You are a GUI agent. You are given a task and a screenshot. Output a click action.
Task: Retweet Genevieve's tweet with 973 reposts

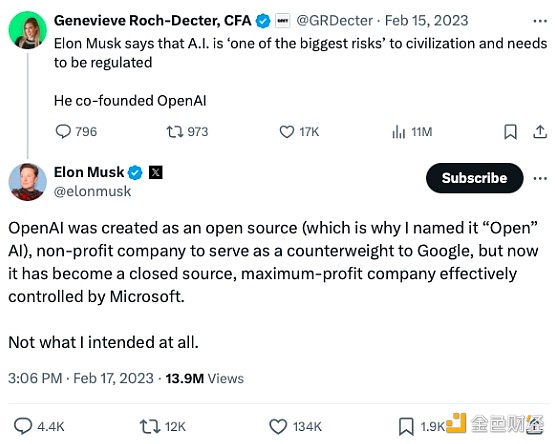187,132
